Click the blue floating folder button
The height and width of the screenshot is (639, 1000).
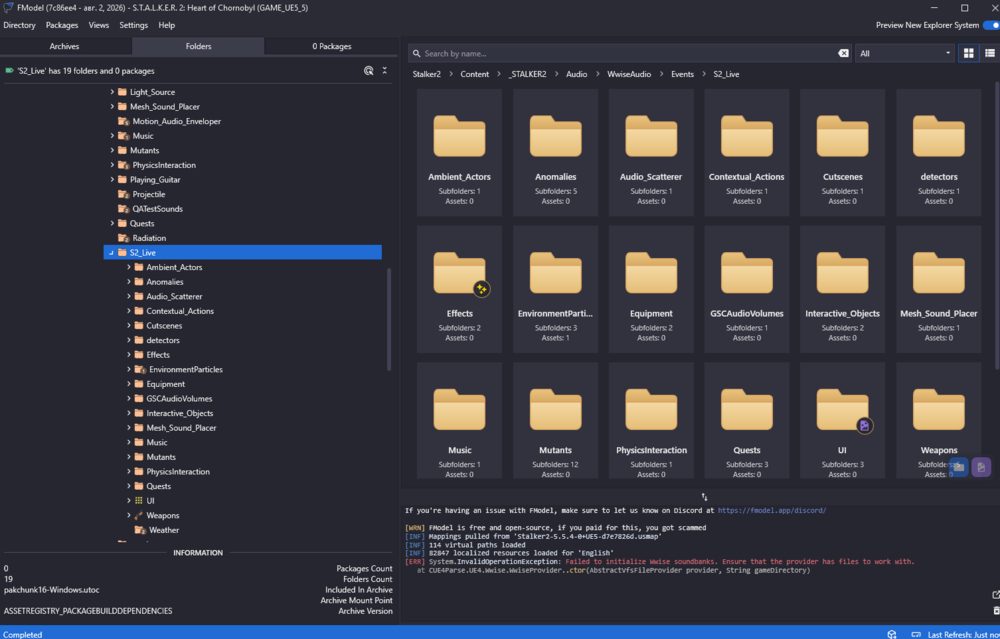click(x=959, y=467)
